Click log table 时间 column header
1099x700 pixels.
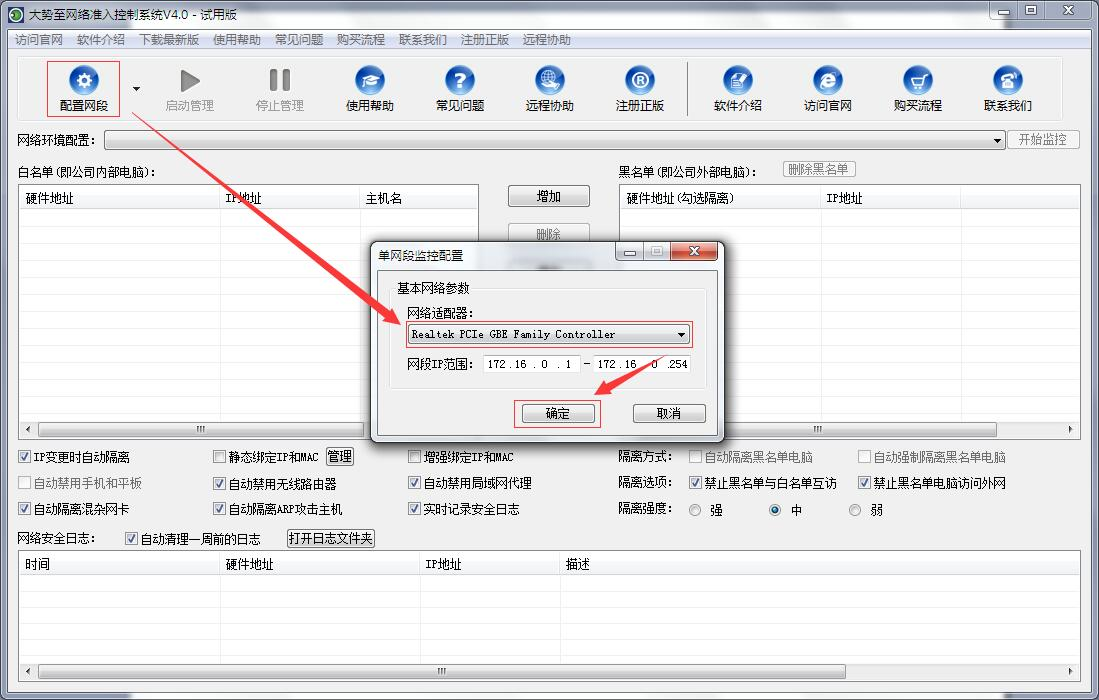point(119,564)
